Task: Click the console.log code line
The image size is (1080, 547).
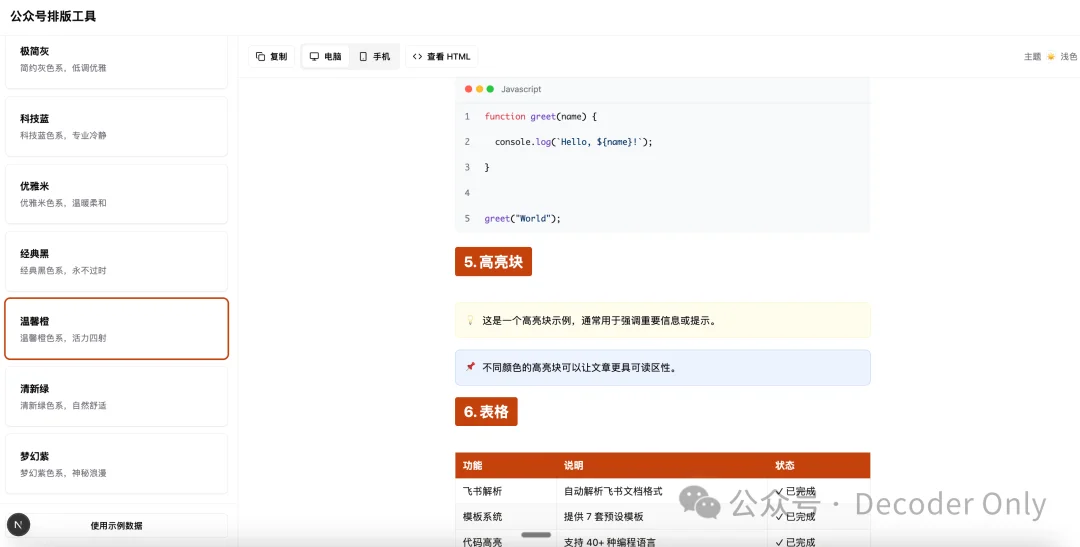Action: click(573, 141)
